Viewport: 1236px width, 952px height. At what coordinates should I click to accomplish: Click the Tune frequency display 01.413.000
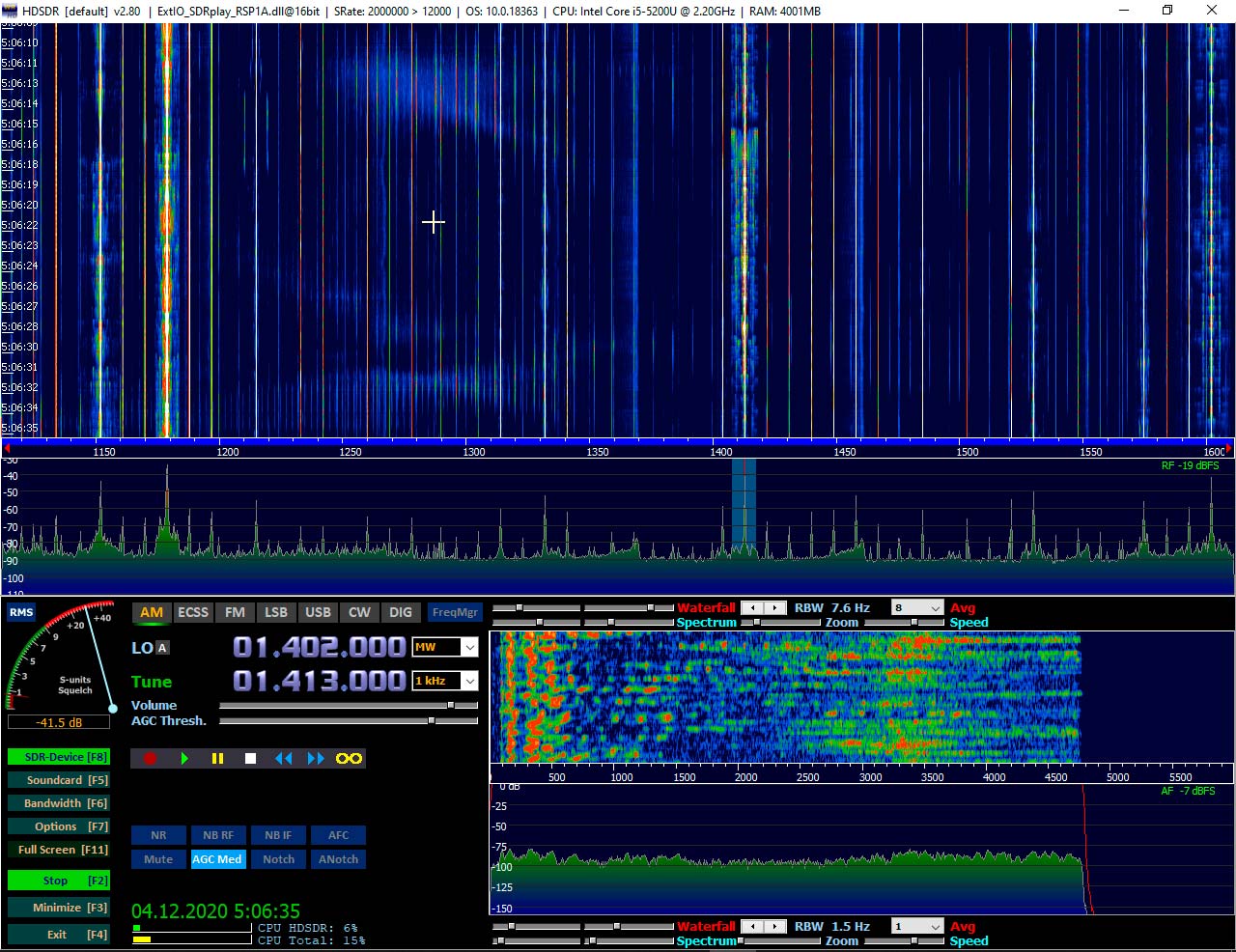[x=319, y=681]
